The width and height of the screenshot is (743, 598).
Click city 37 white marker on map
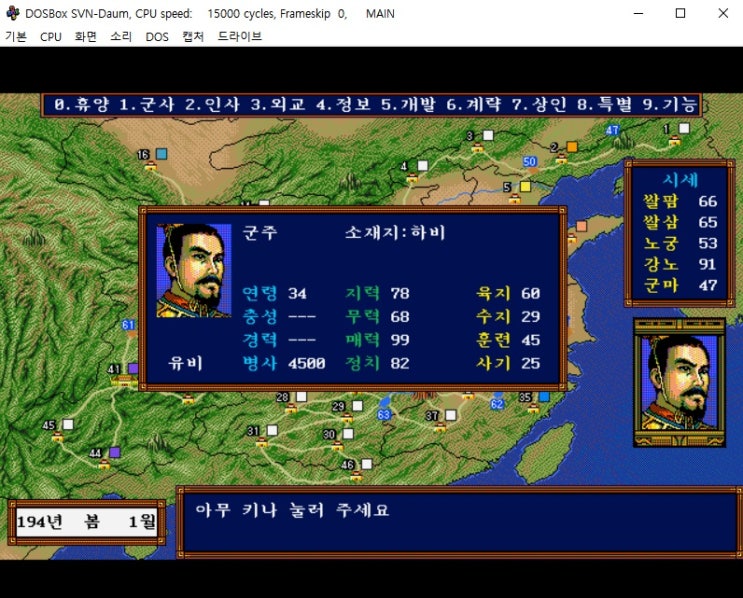(451, 415)
